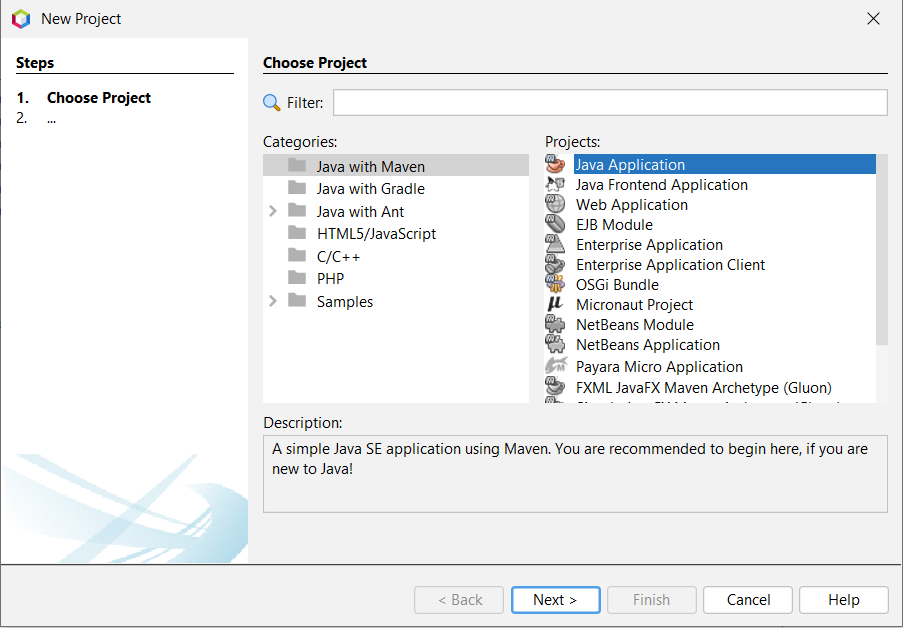Click the EJB Module icon
The image size is (903, 628).
(x=556, y=224)
